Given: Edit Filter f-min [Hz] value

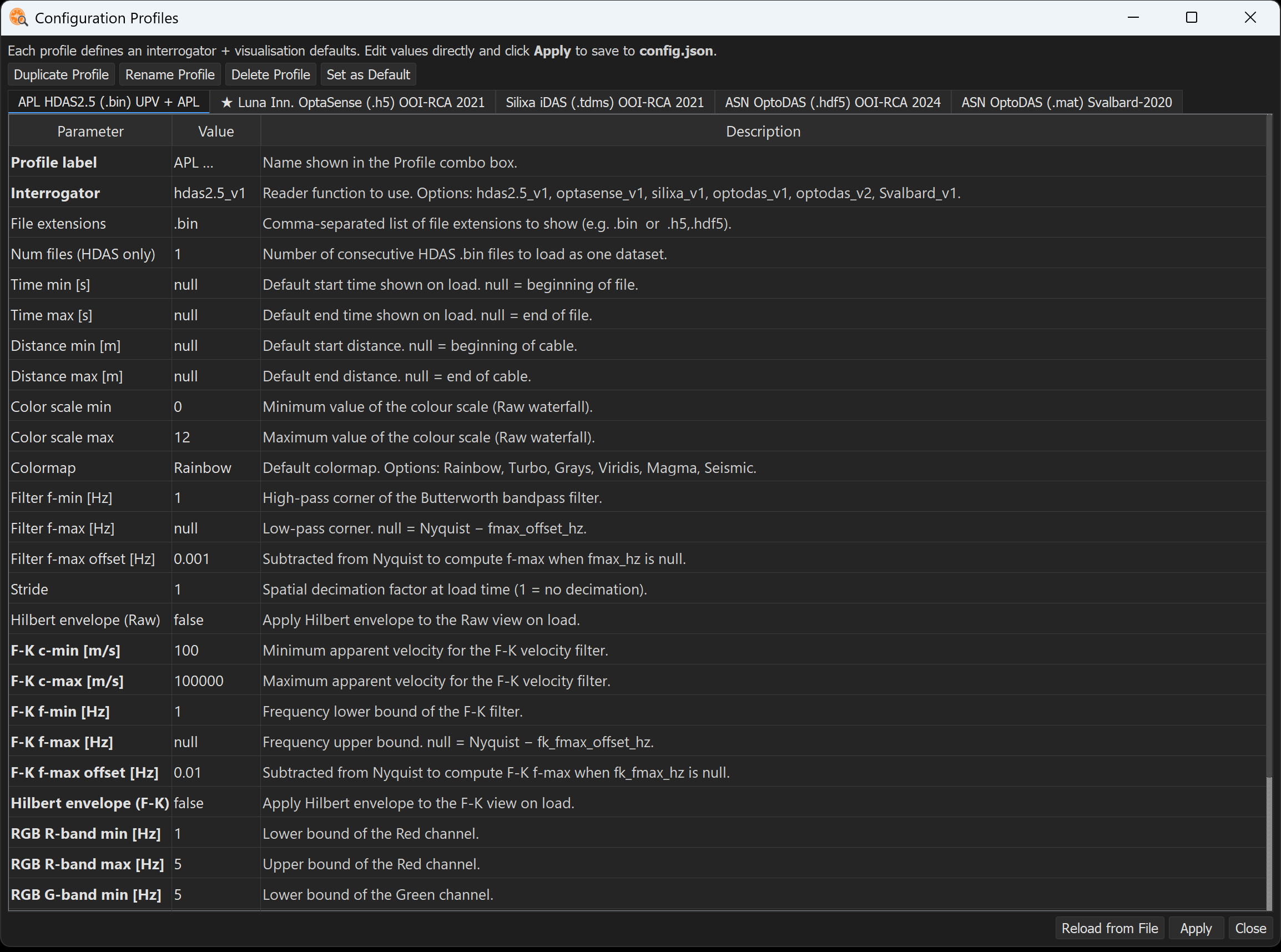Looking at the screenshot, I should tap(216, 498).
